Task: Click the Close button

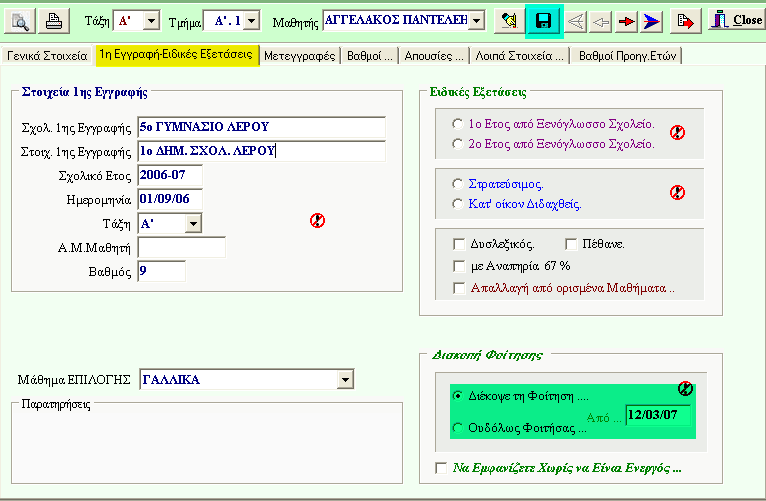Action: pyautogui.click(x=735, y=20)
